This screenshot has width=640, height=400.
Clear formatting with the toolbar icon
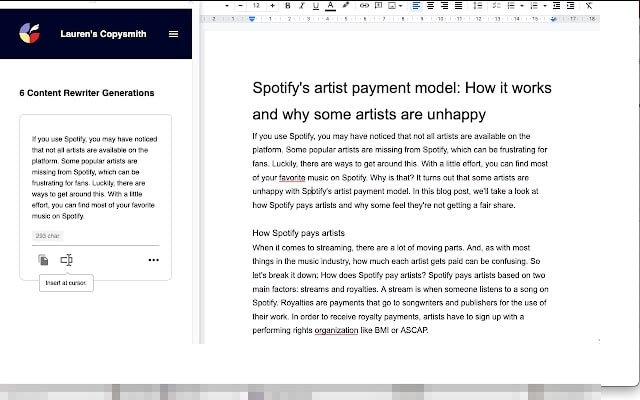pos(589,5)
